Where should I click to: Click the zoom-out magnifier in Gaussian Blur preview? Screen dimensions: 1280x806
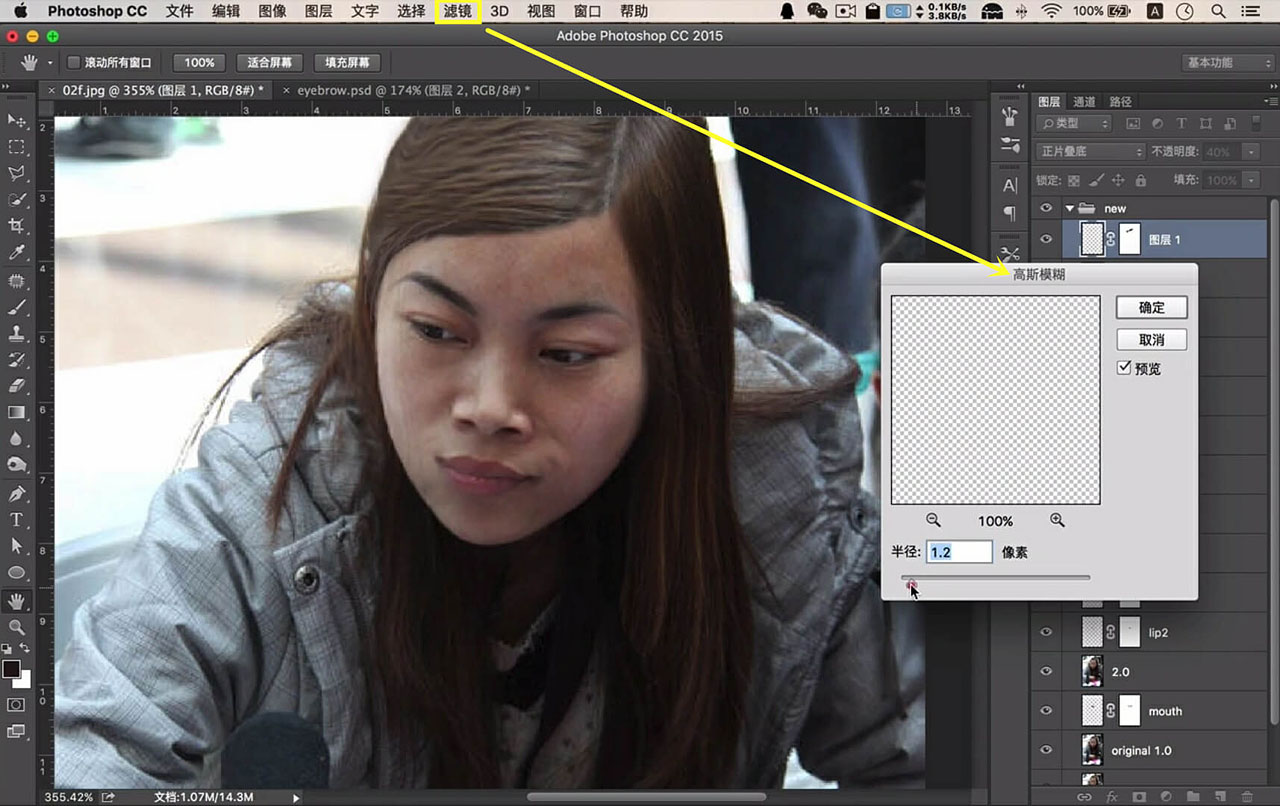933,520
